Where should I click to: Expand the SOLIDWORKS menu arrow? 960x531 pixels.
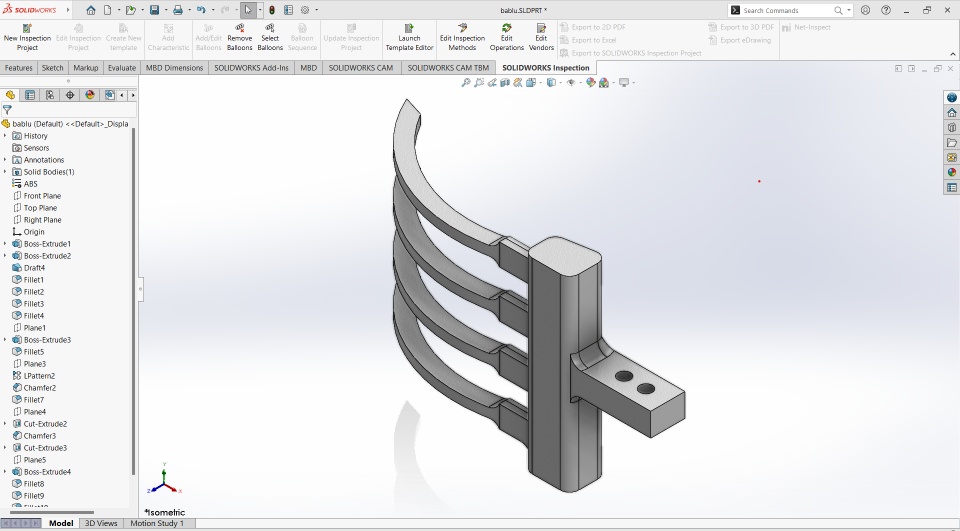(68, 10)
